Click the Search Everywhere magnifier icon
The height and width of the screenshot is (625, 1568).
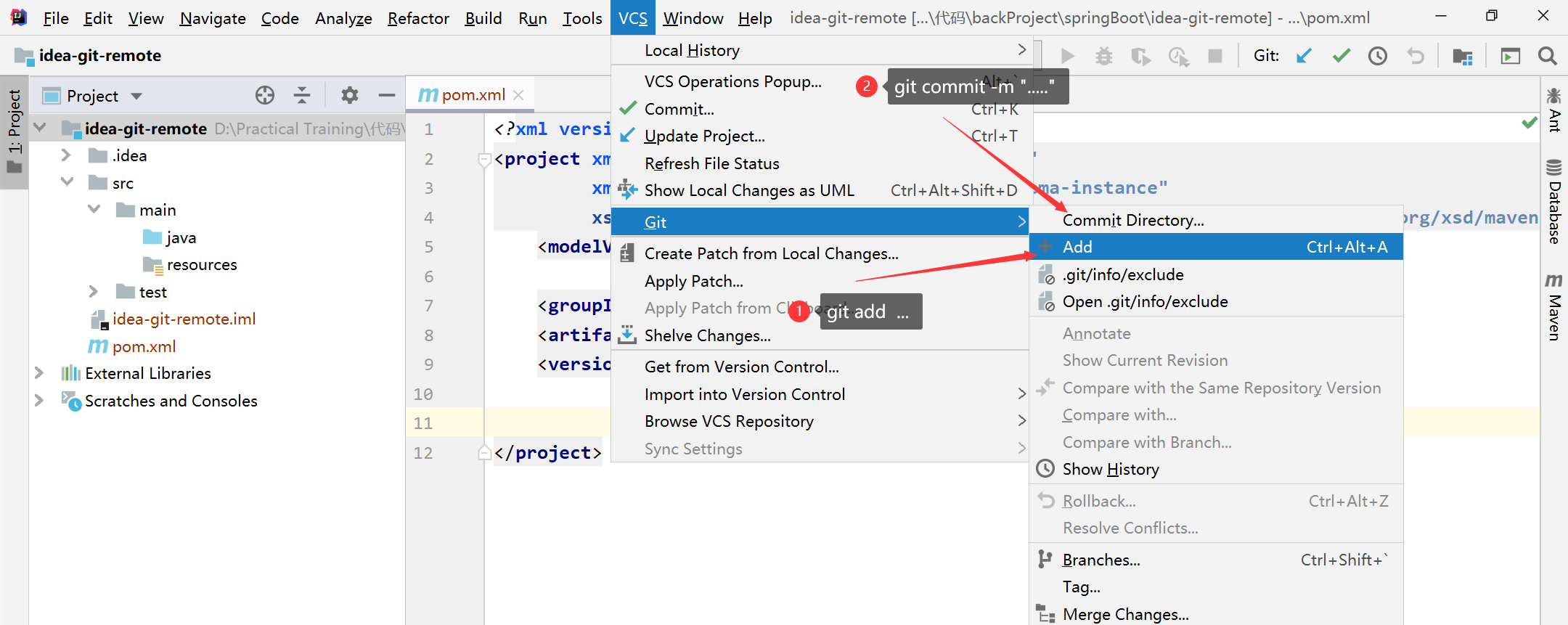click(x=1548, y=56)
